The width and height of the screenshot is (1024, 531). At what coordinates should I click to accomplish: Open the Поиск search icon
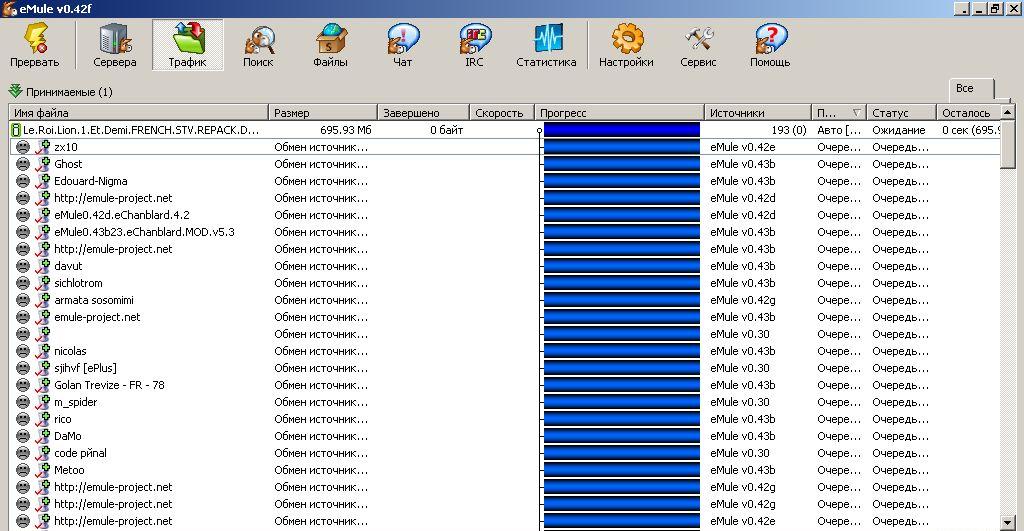(x=258, y=44)
